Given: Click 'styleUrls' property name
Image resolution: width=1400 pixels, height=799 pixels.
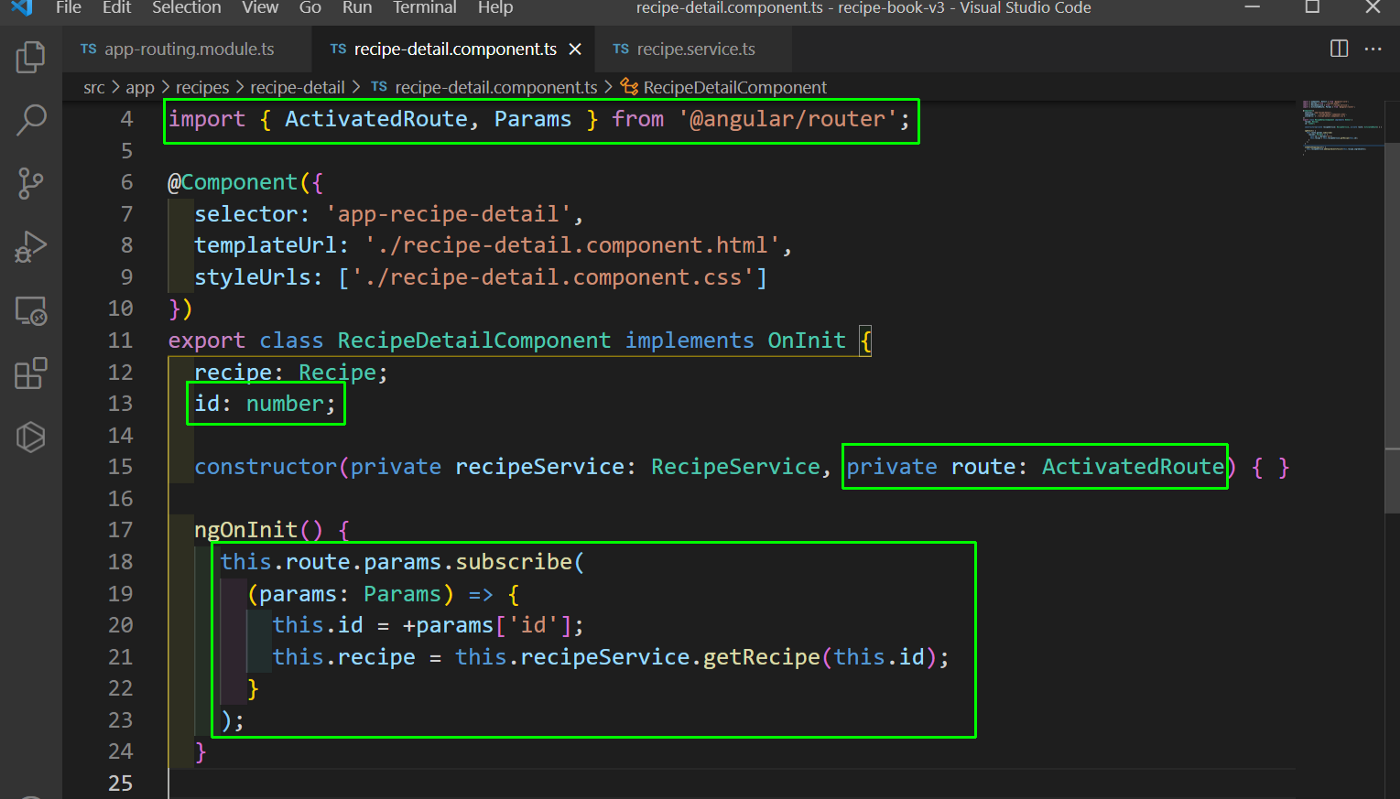Looking at the screenshot, I should tap(252, 277).
